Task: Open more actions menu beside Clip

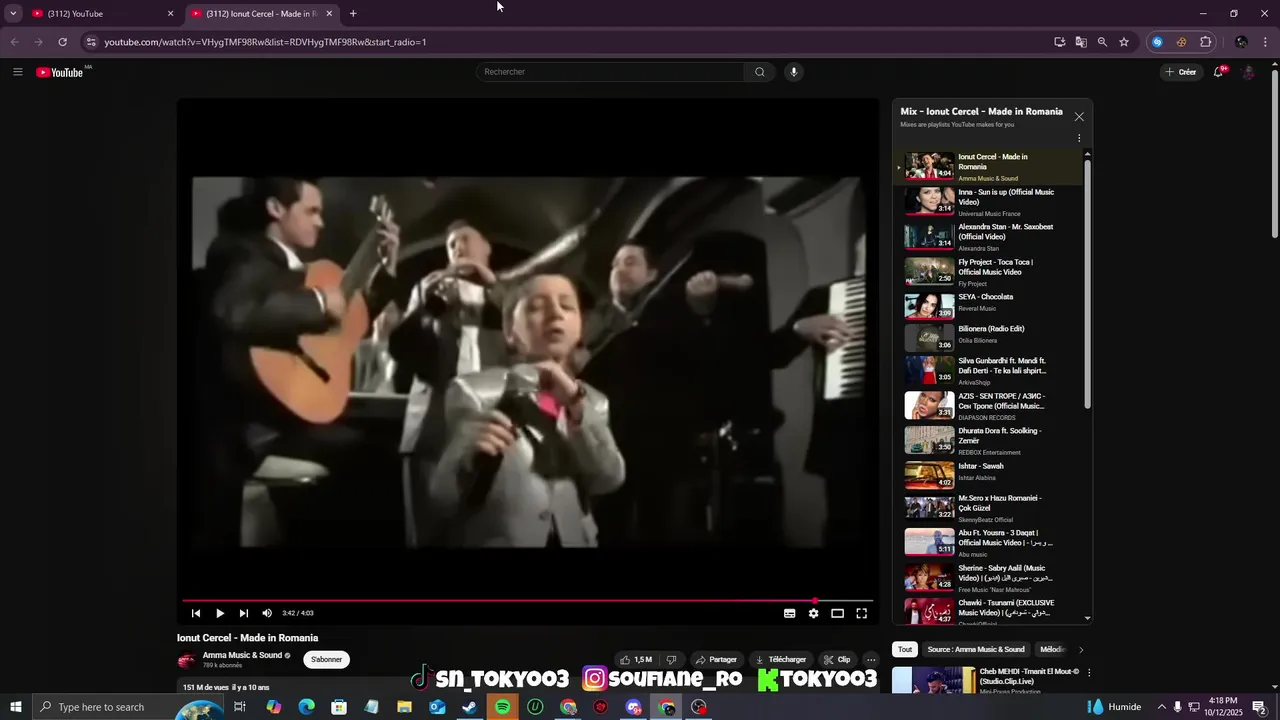Action: tap(871, 660)
